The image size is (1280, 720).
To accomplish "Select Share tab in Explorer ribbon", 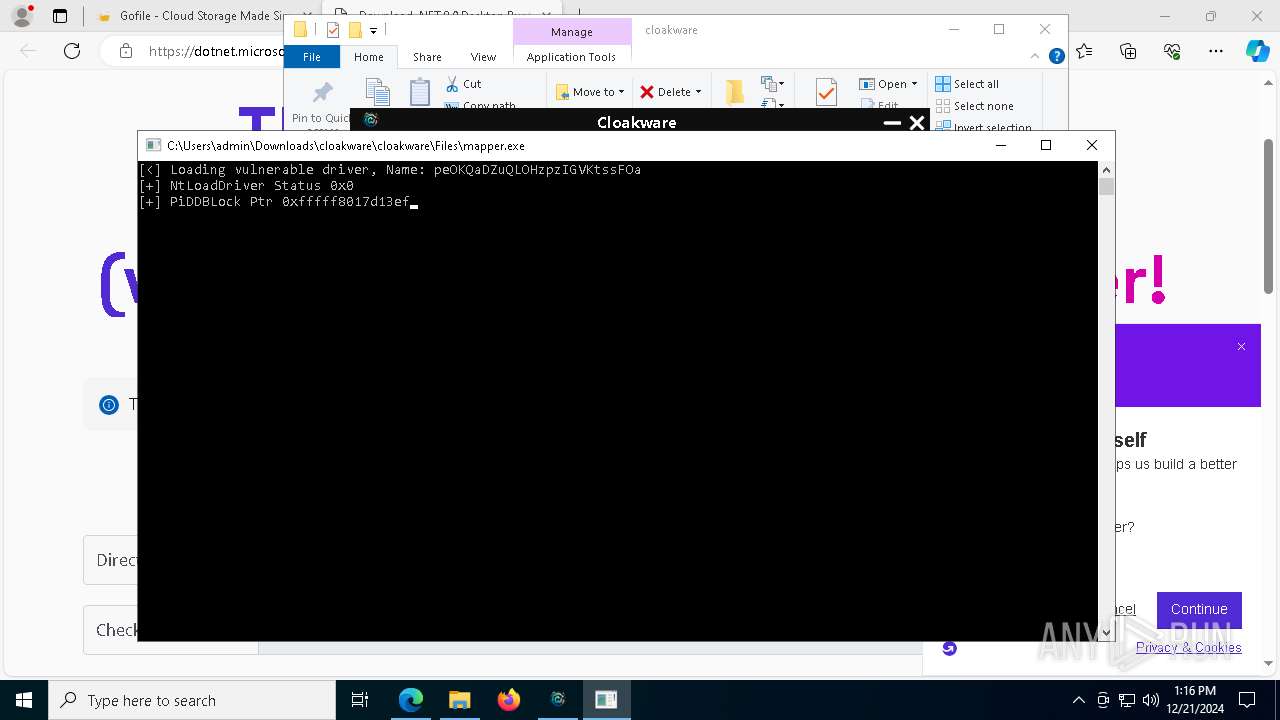I will (427, 57).
